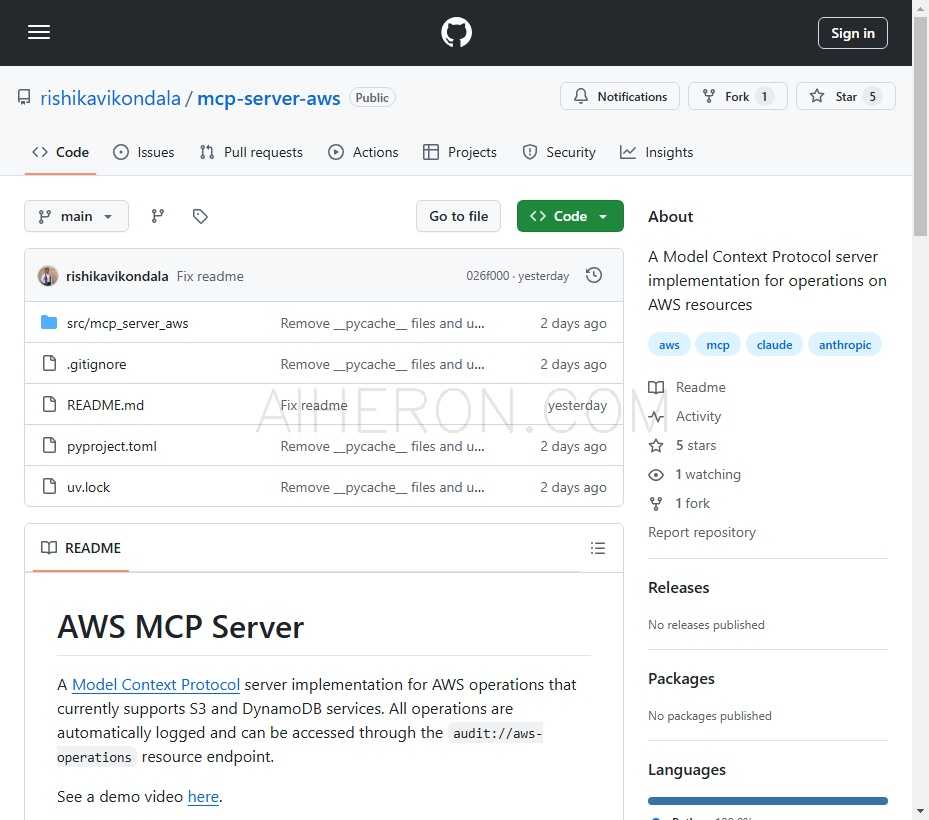Click the Report repository link
929x820 pixels.
(x=701, y=532)
